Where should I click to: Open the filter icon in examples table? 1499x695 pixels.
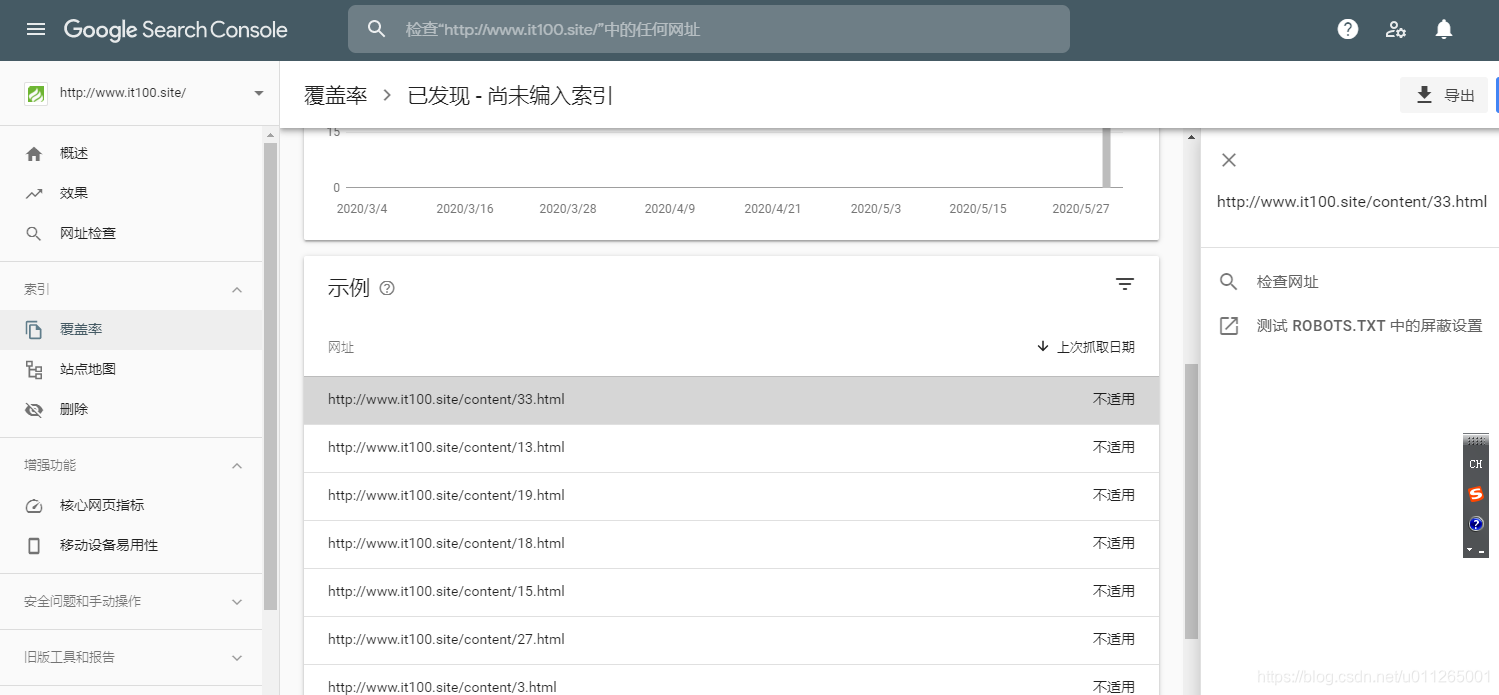(1125, 284)
